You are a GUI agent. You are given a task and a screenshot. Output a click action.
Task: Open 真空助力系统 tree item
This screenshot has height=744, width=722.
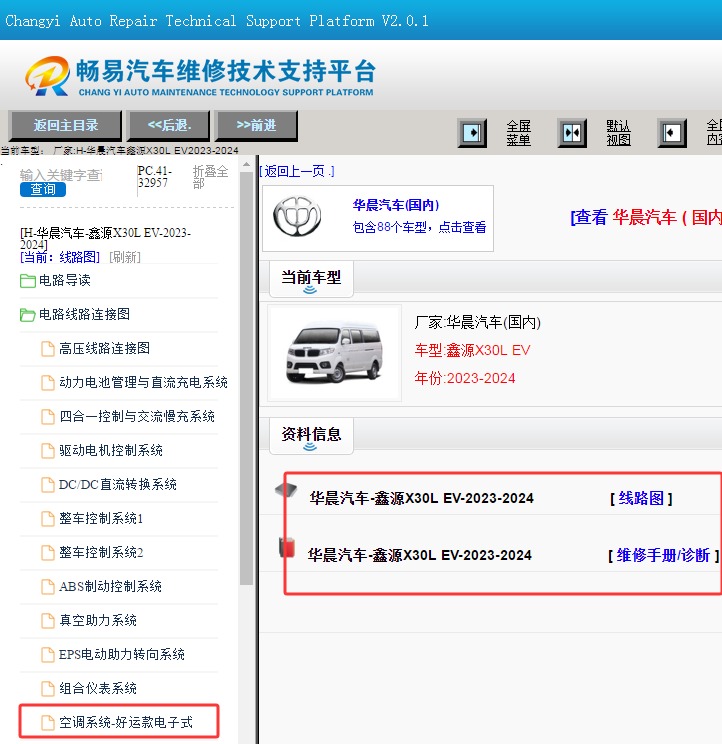98,621
